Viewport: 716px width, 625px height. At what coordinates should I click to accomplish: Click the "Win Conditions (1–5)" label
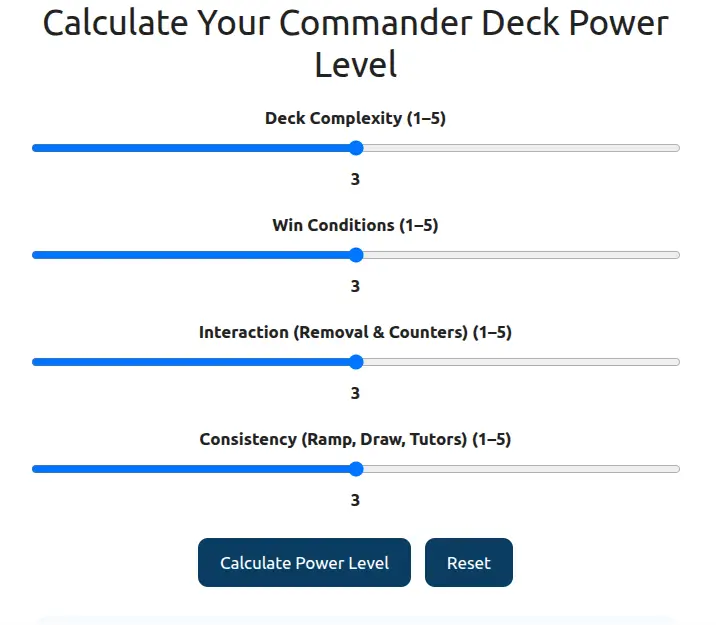(355, 225)
